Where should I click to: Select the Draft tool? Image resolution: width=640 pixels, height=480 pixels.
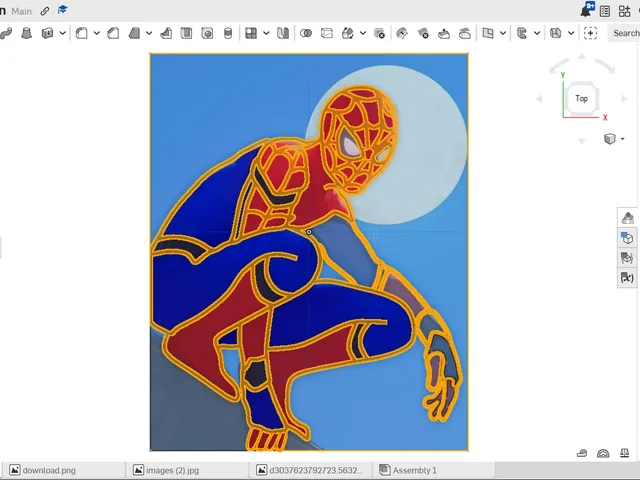coord(134,33)
